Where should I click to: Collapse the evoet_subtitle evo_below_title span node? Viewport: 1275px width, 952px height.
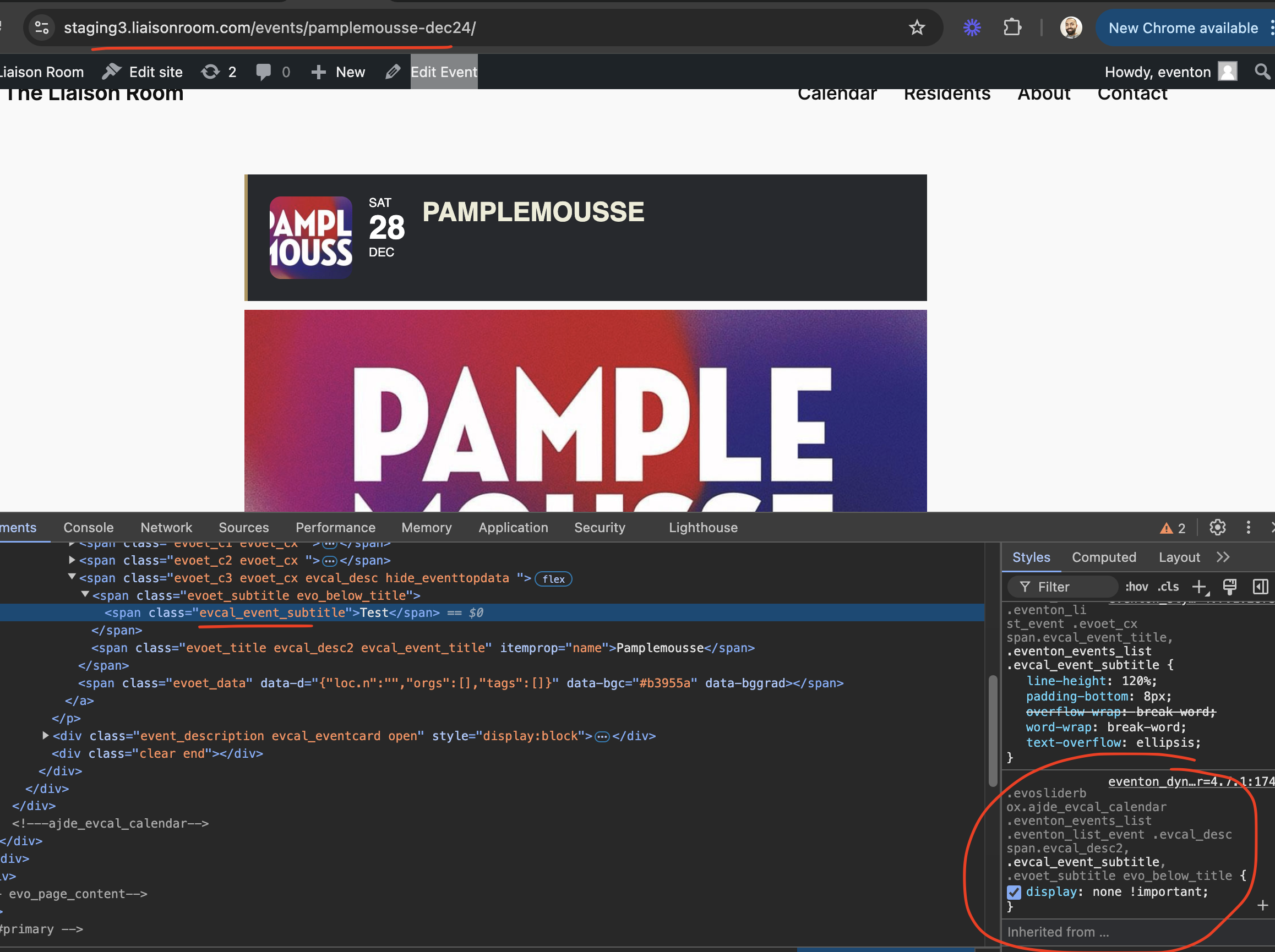pyautogui.click(x=85, y=594)
